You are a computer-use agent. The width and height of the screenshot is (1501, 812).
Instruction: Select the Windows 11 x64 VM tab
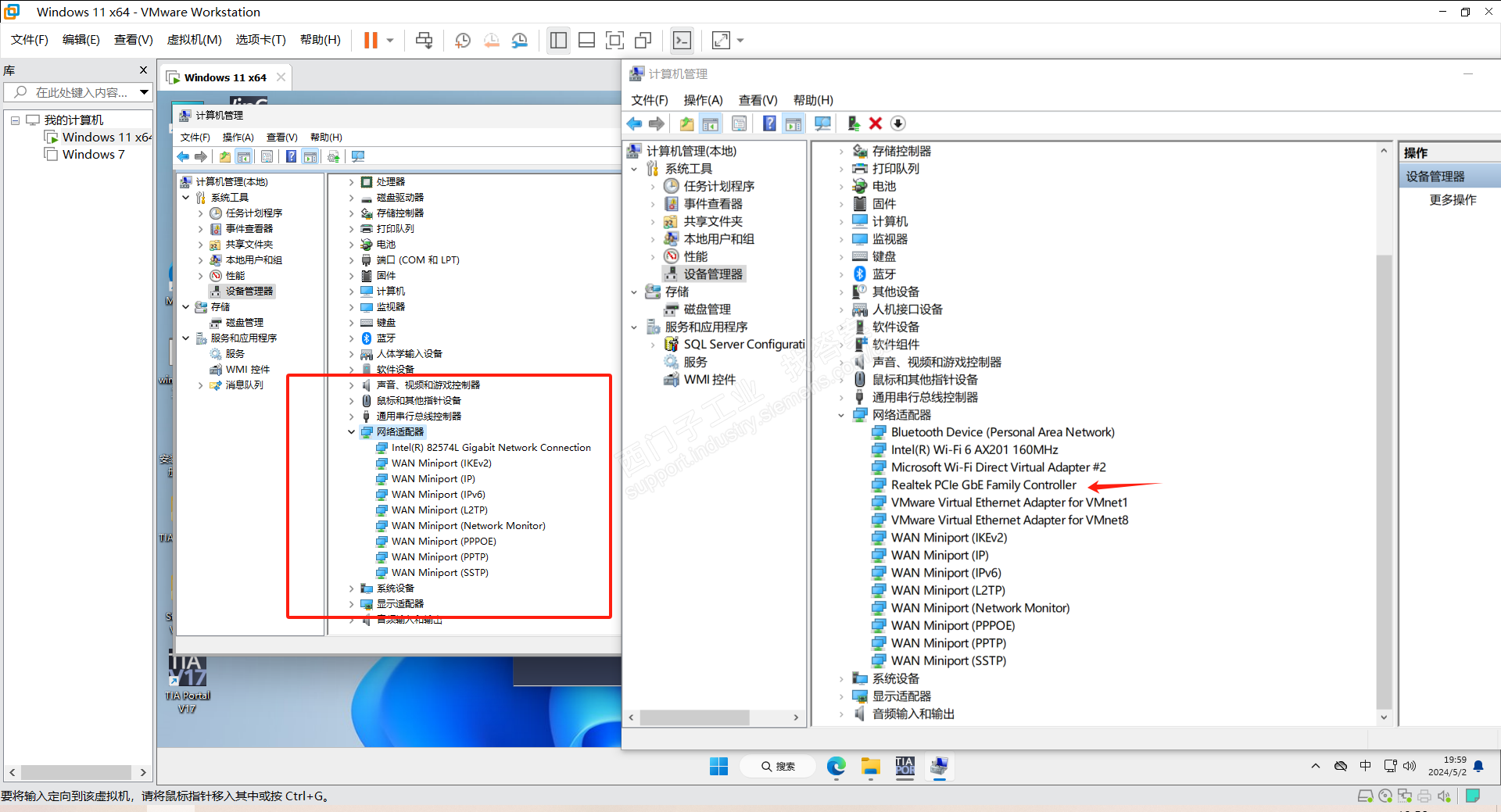(x=226, y=77)
